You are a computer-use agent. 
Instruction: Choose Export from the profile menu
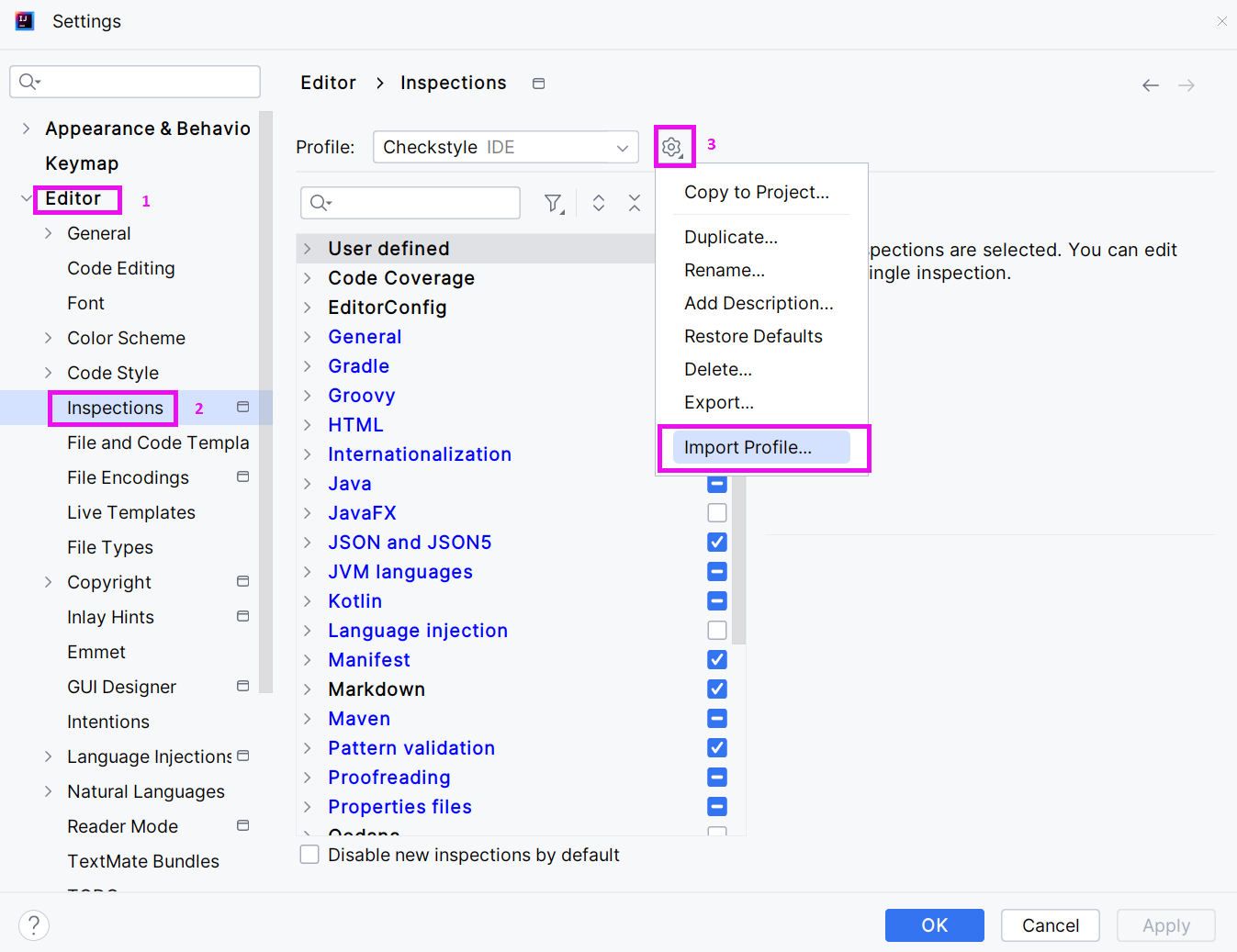click(719, 402)
